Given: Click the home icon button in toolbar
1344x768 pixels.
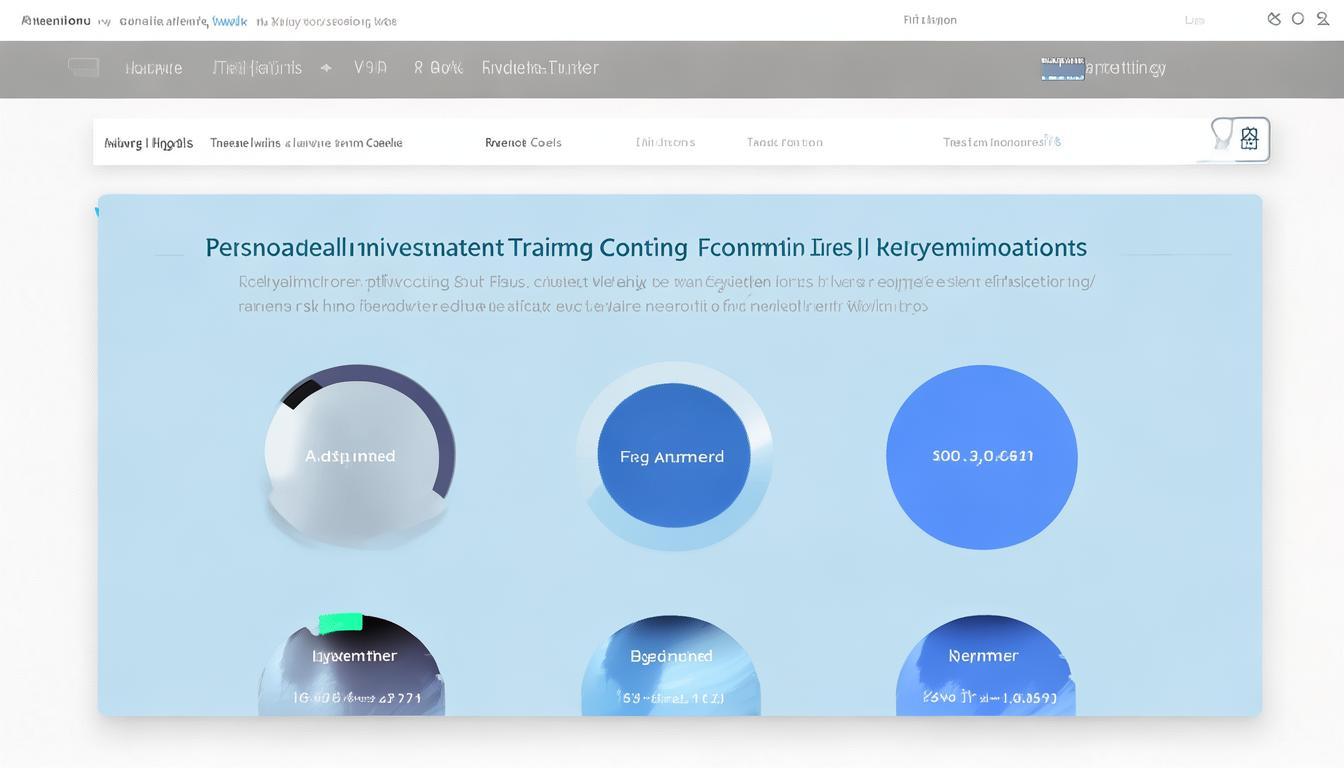Looking at the screenshot, I should click(1249, 139).
